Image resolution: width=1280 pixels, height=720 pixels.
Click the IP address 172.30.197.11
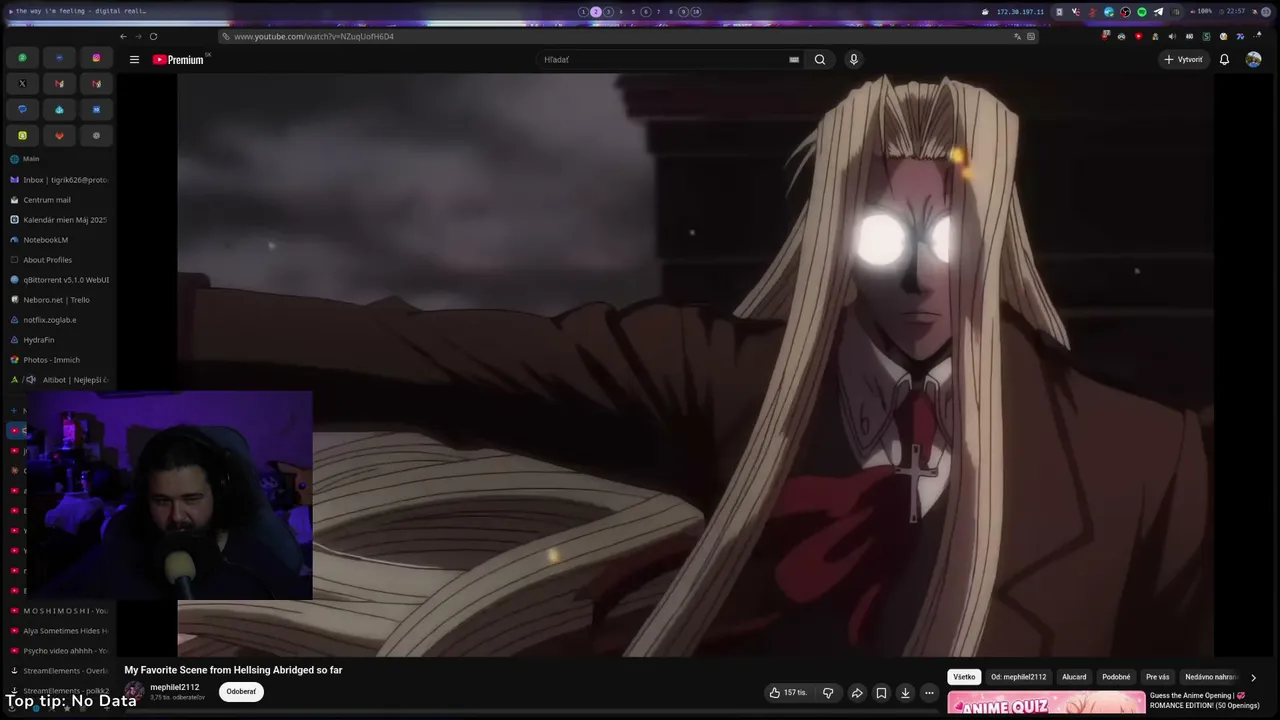(1020, 12)
